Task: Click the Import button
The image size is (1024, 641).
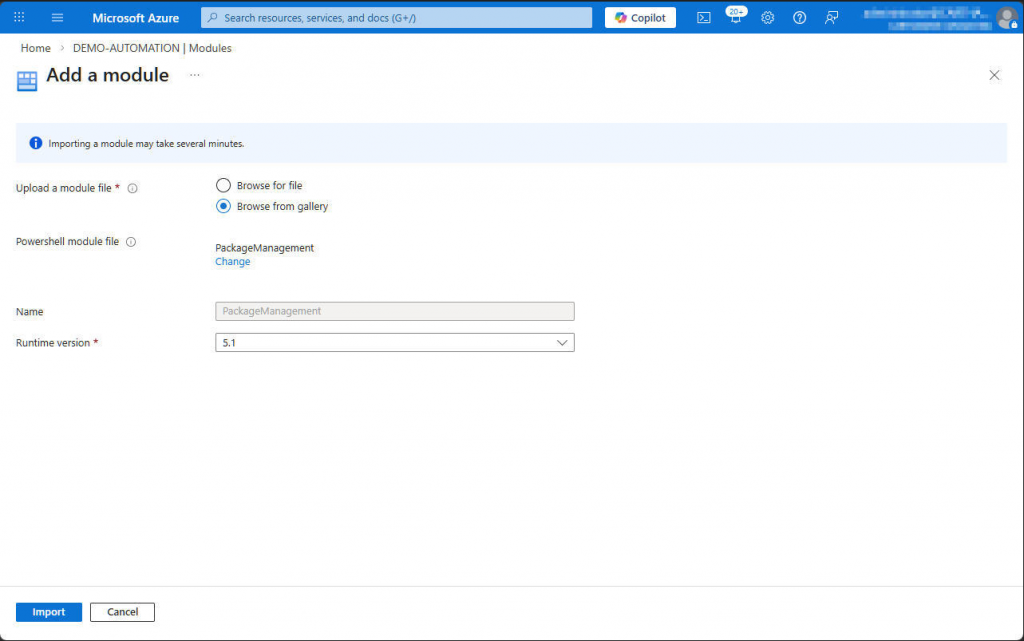Action: [48, 611]
